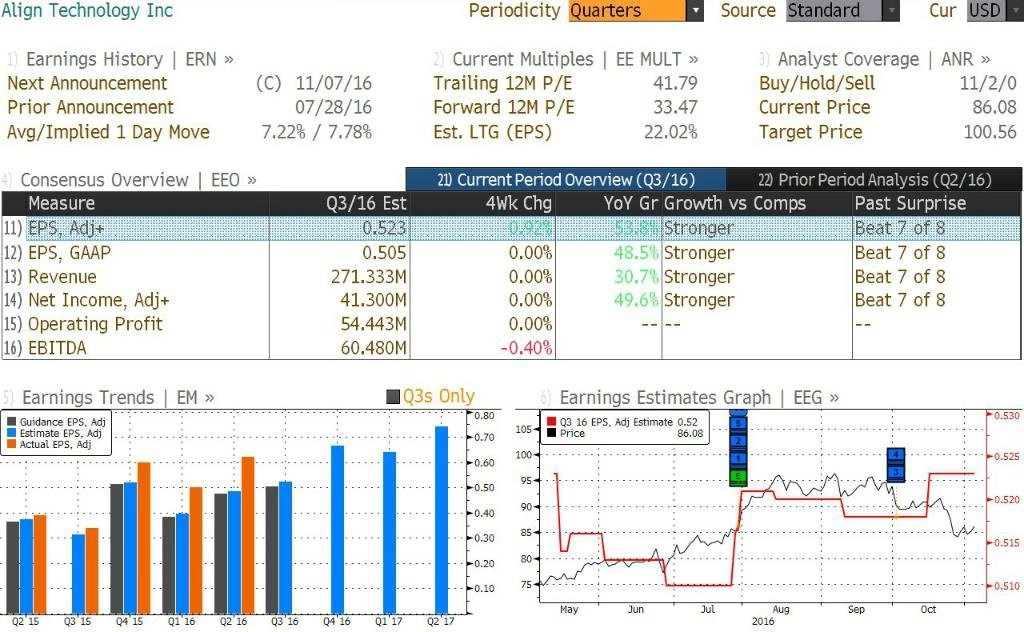The height and width of the screenshot is (632, 1024).
Task: Click blue event marker numbered 1
Action: click(738, 459)
